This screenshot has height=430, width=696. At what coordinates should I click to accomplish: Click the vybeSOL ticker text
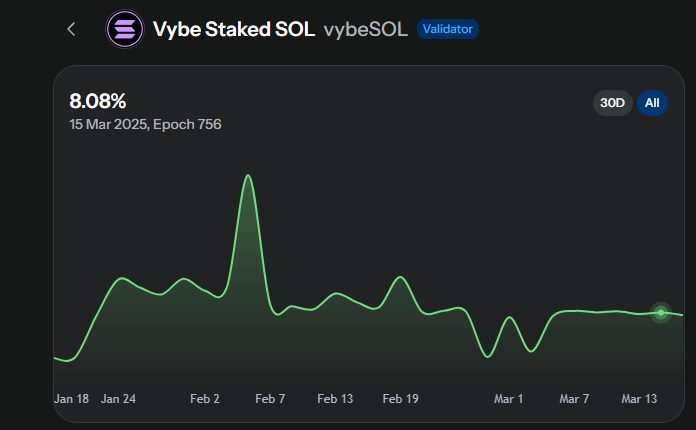coord(366,30)
